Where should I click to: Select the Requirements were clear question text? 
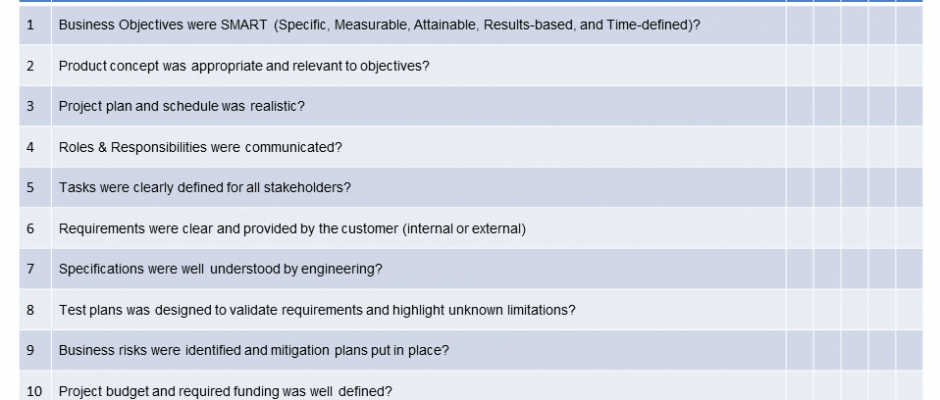pos(292,228)
